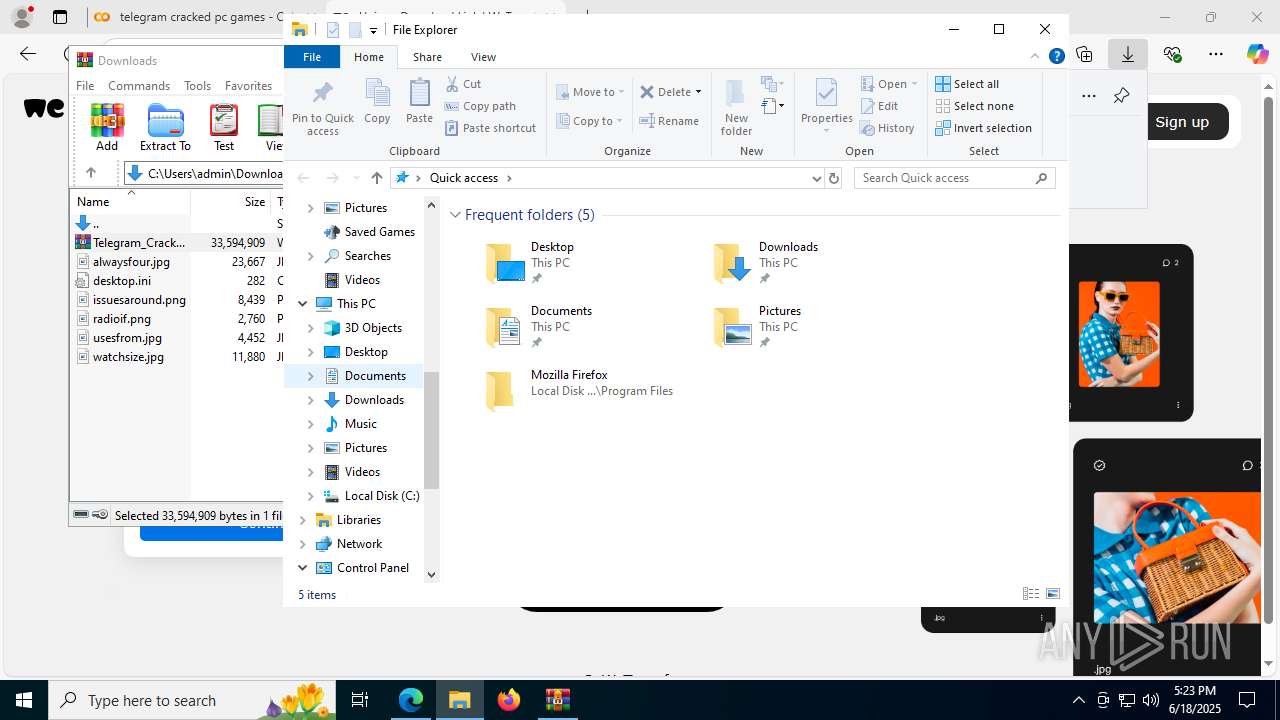
Task: Click the Delete dropdown arrow
Action: pyautogui.click(x=698, y=92)
